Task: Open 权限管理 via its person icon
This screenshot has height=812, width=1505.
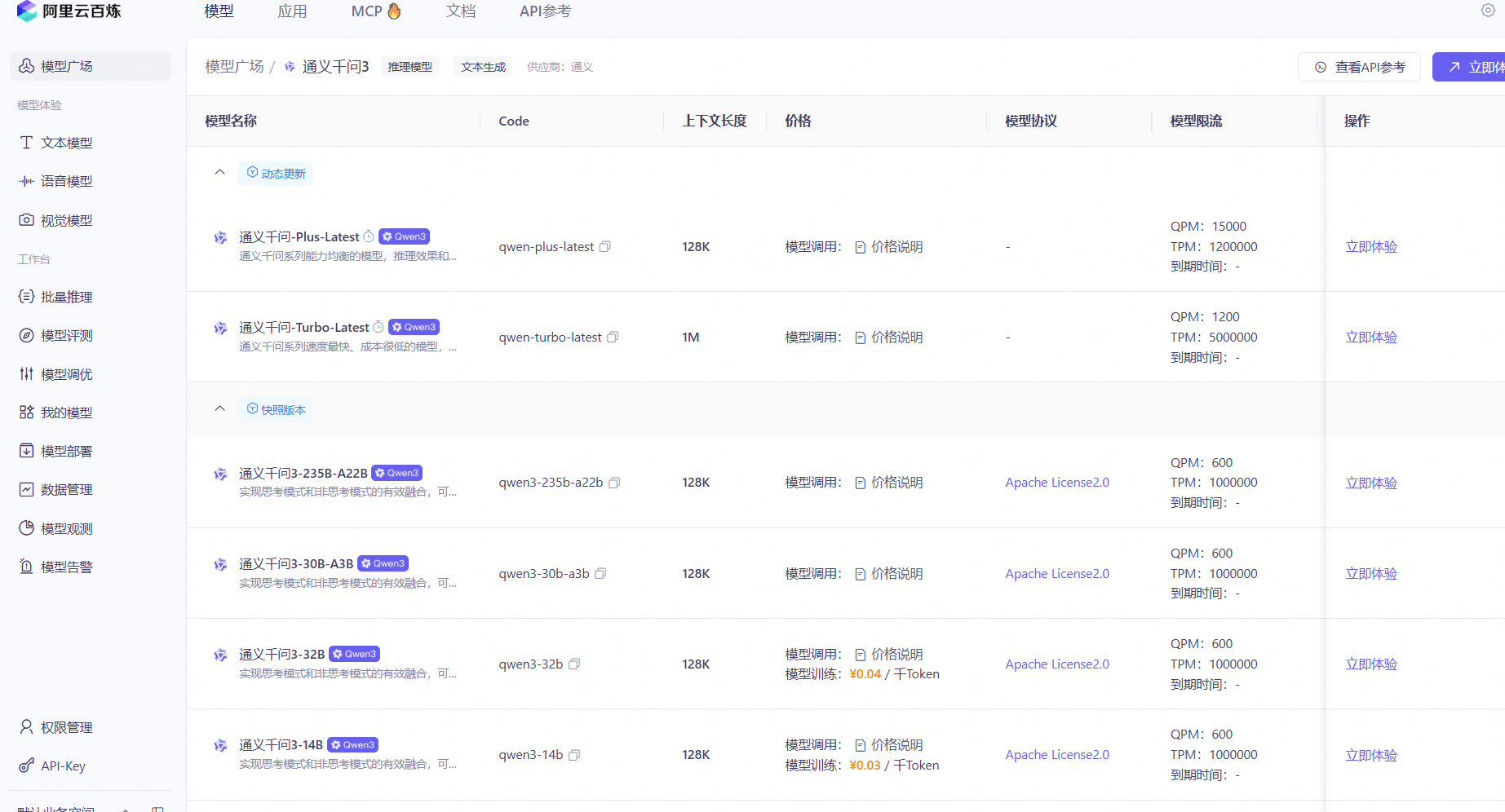Action: click(x=27, y=727)
